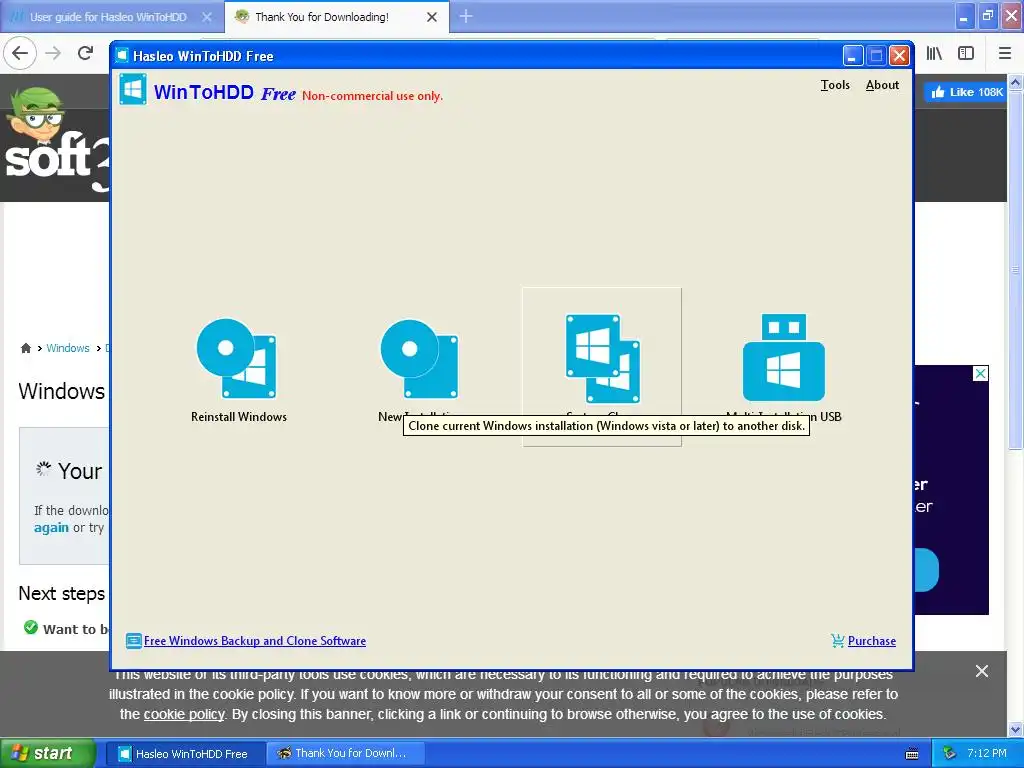The height and width of the screenshot is (768, 1024).
Task: Open the browser Library icon
Action: (x=934, y=54)
